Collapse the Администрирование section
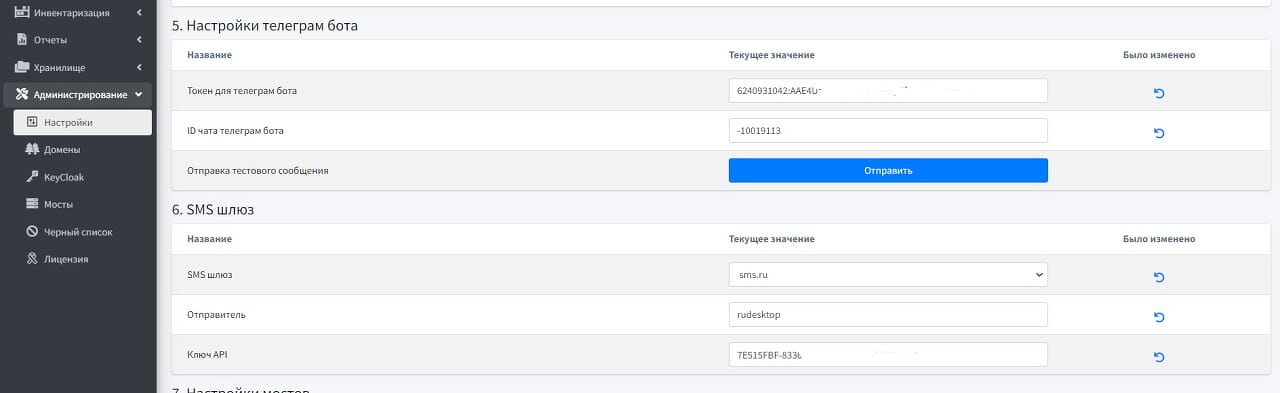This screenshot has height=393, width=1280. [77, 95]
